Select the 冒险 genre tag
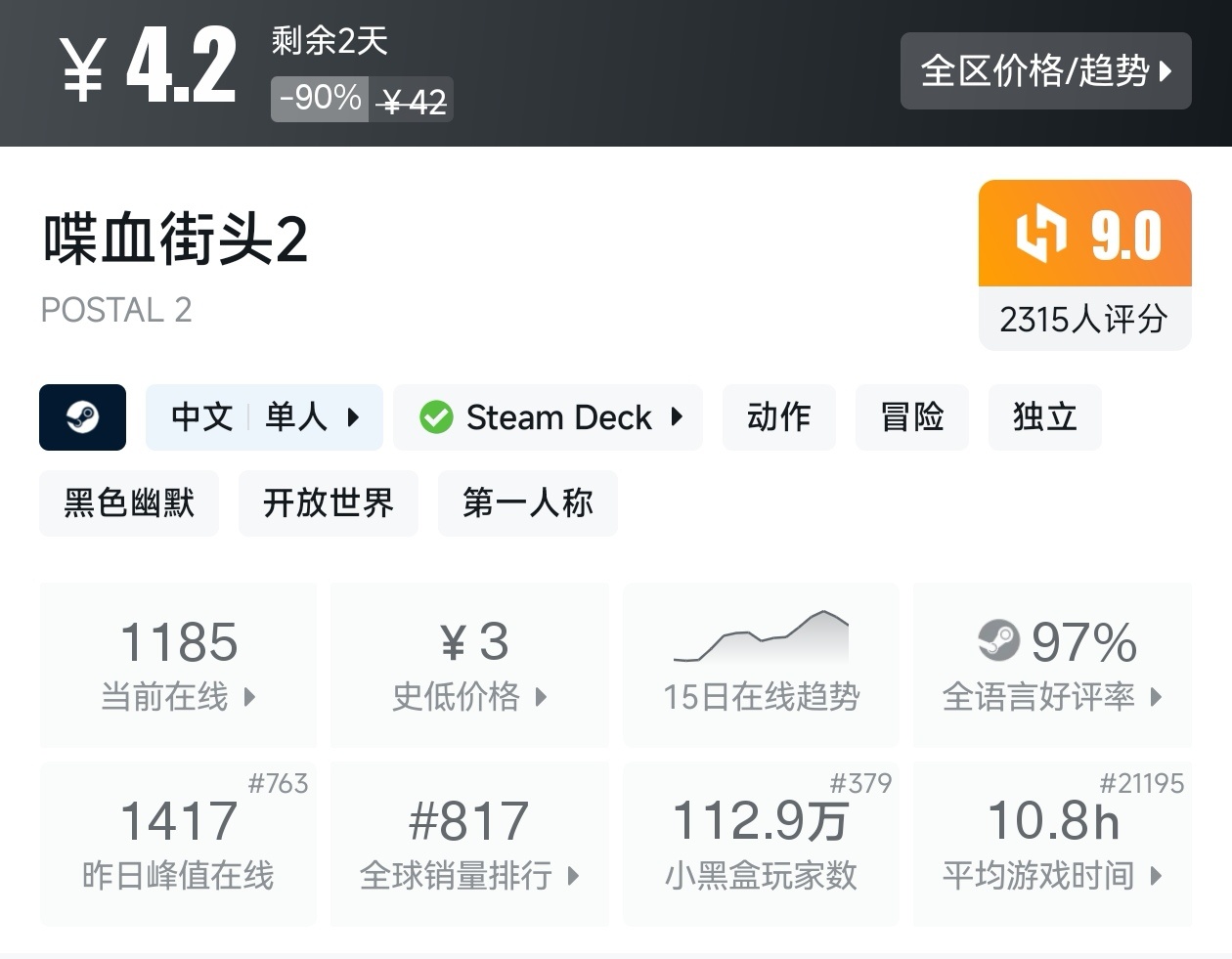Screen dimensions: 1232x959 pos(911,417)
